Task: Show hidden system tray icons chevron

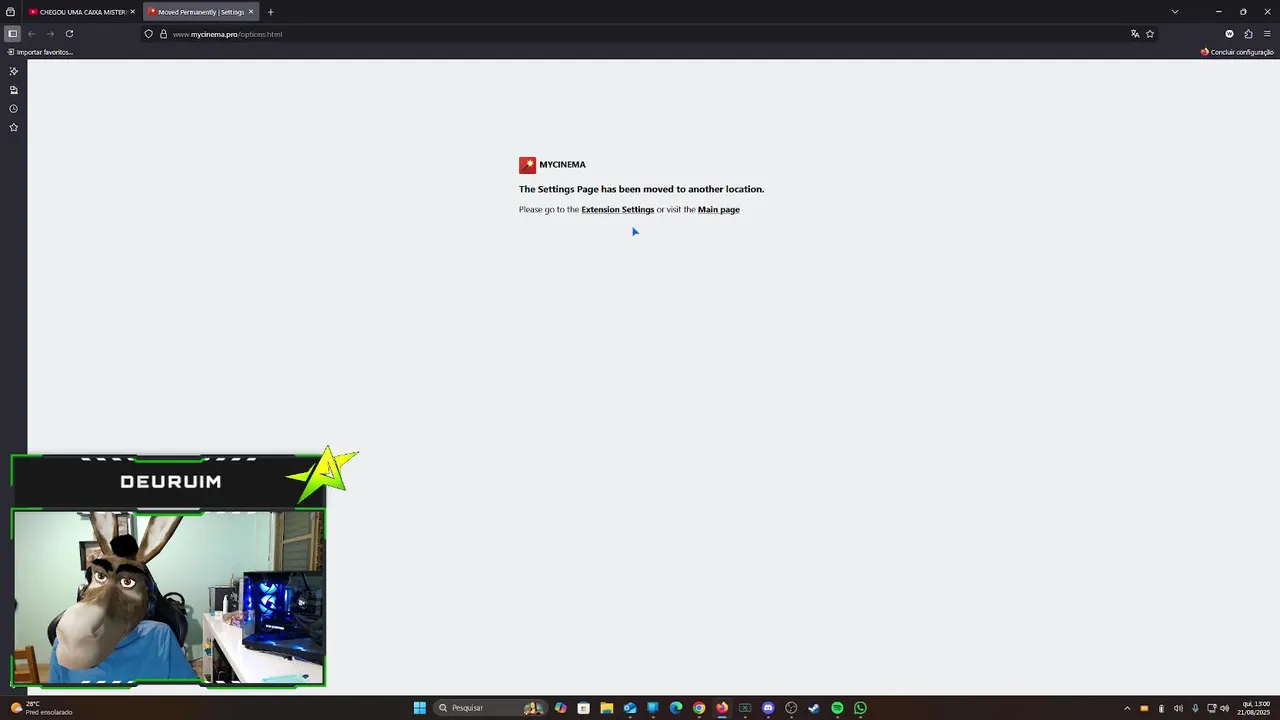Action: (1127, 708)
